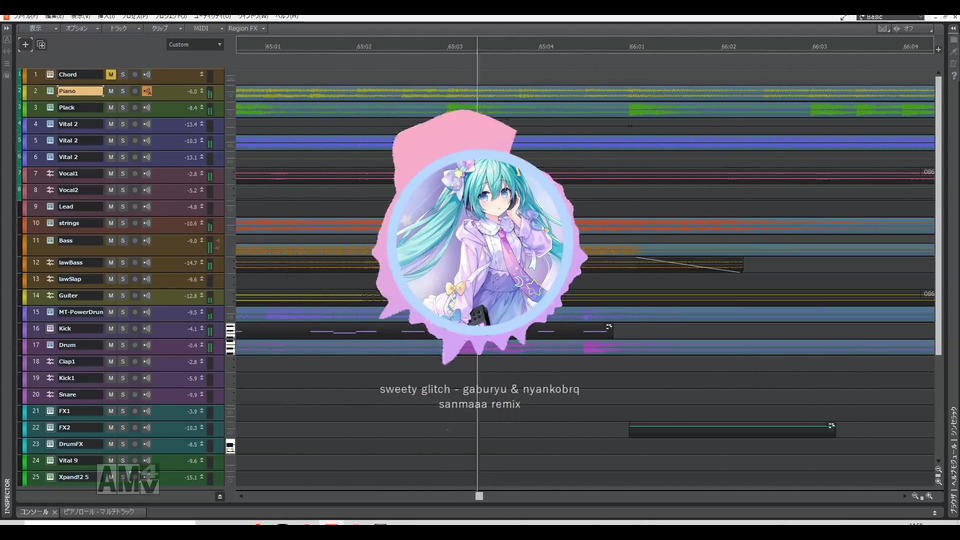Toggle input echo on Plack track
Screen dimensions: 960x540
click(x=147, y=107)
